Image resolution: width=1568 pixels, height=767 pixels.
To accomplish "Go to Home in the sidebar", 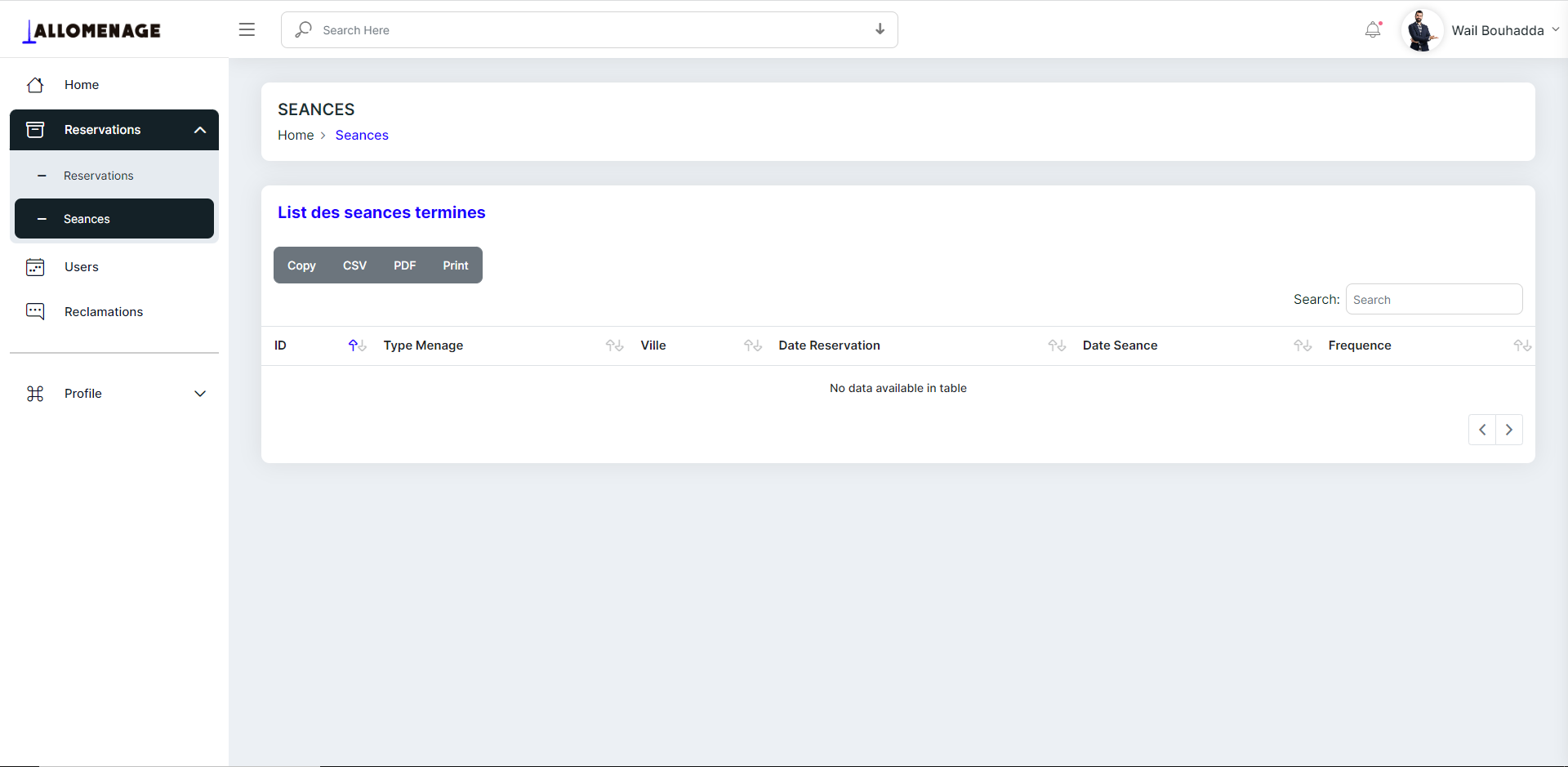I will click(114, 85).
